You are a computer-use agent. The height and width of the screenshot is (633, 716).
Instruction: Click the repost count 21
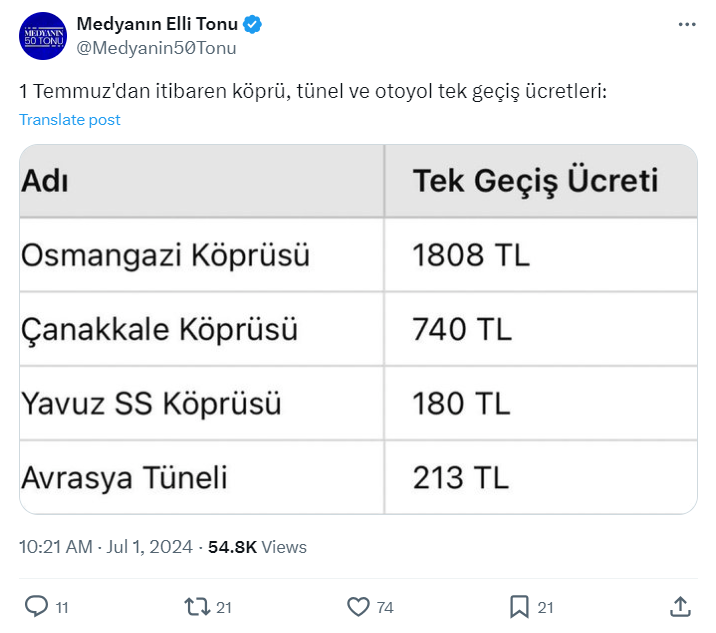coord(224,607)
